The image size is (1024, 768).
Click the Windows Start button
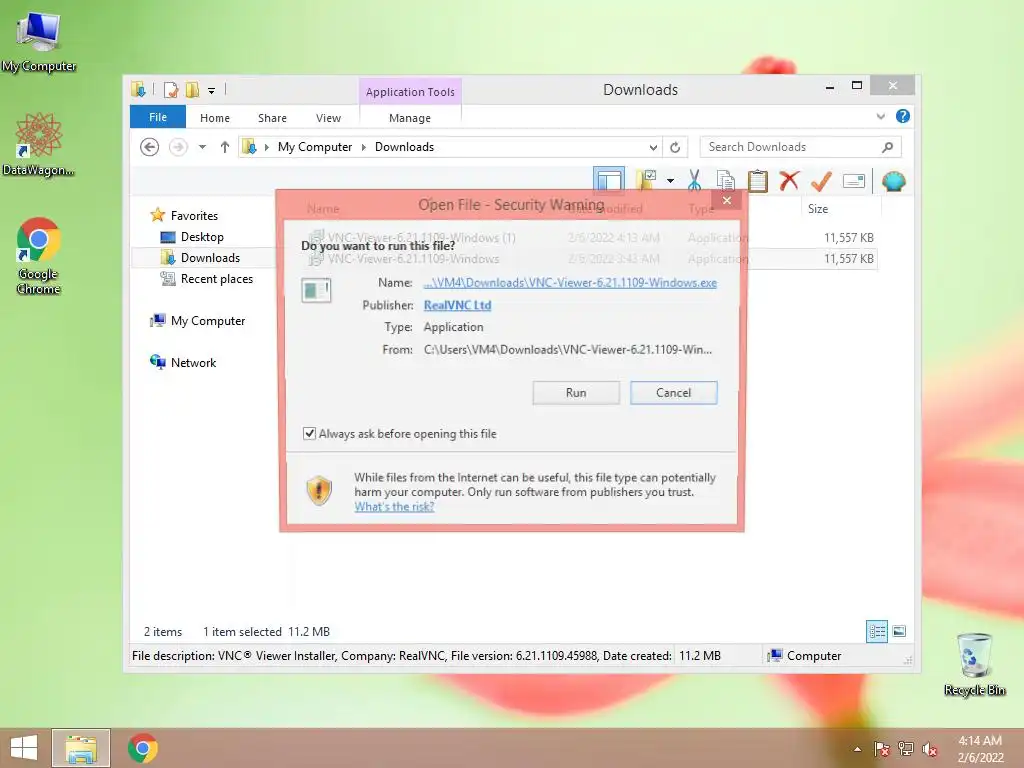[x=24, y=748]
